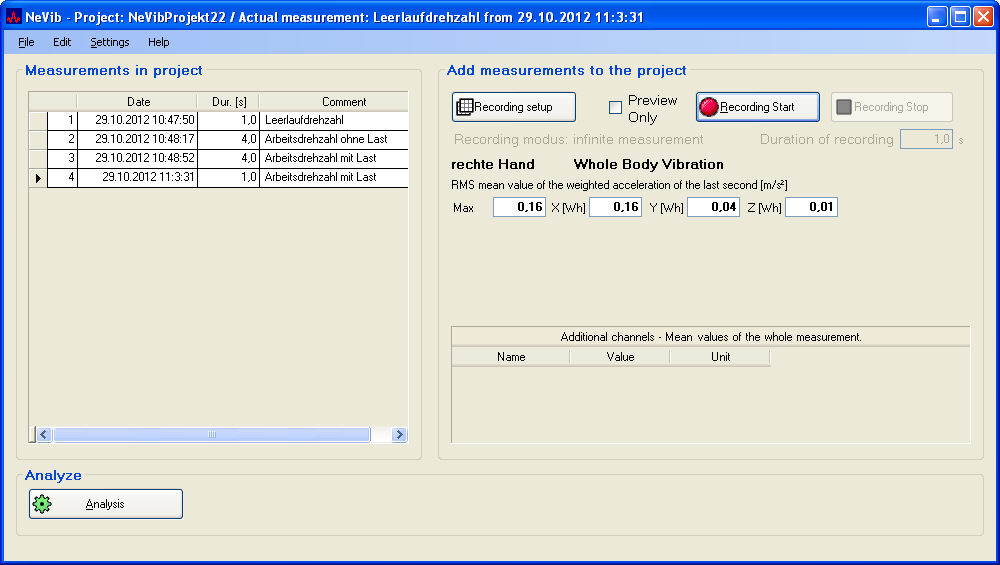Click the scrollbar left arrow in measurements table
Viewport: 1000px width, 565px height.
coord(42,435)
